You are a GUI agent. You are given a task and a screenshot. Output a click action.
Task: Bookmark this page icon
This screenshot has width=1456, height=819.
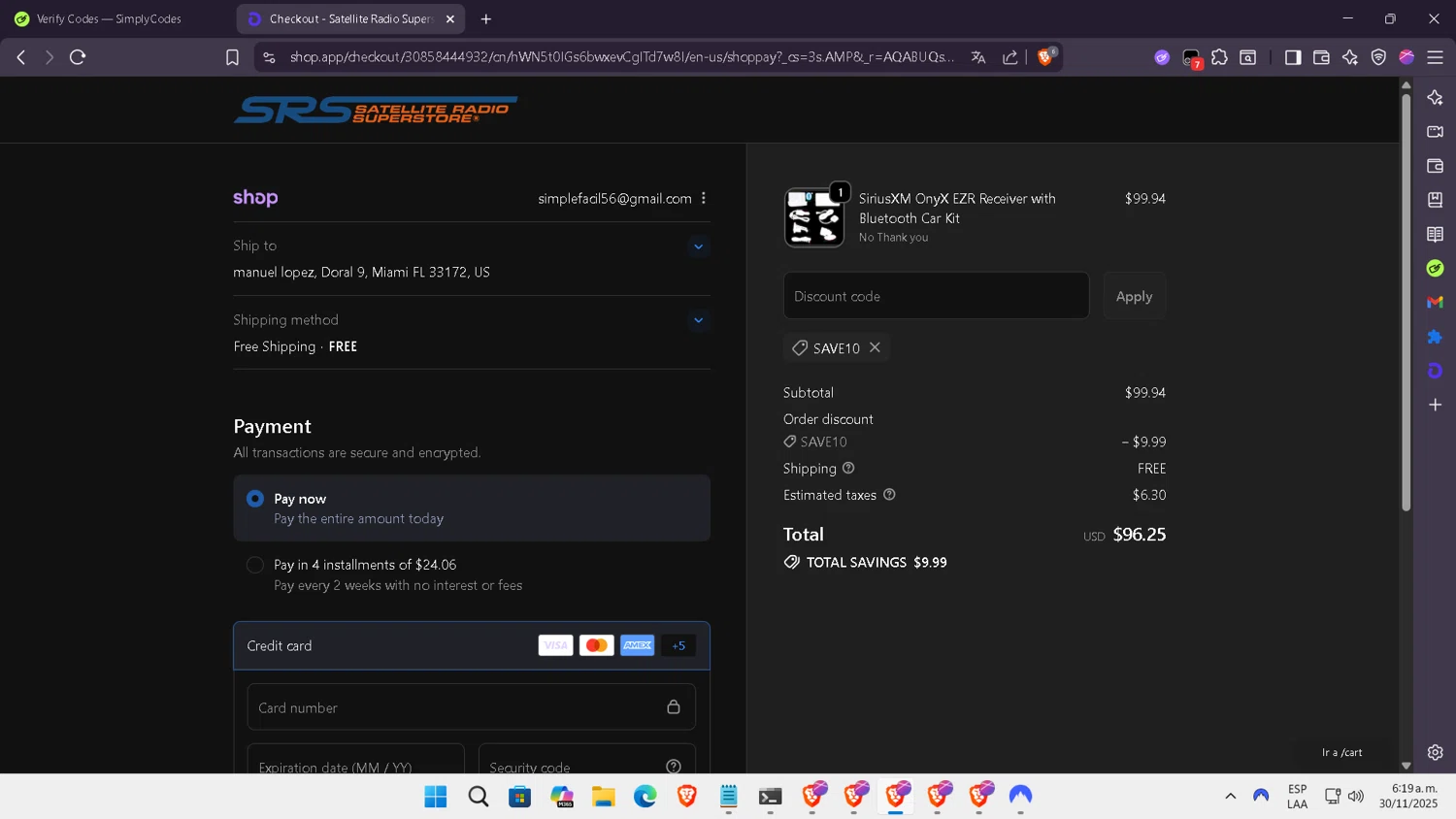coord(232,57)
